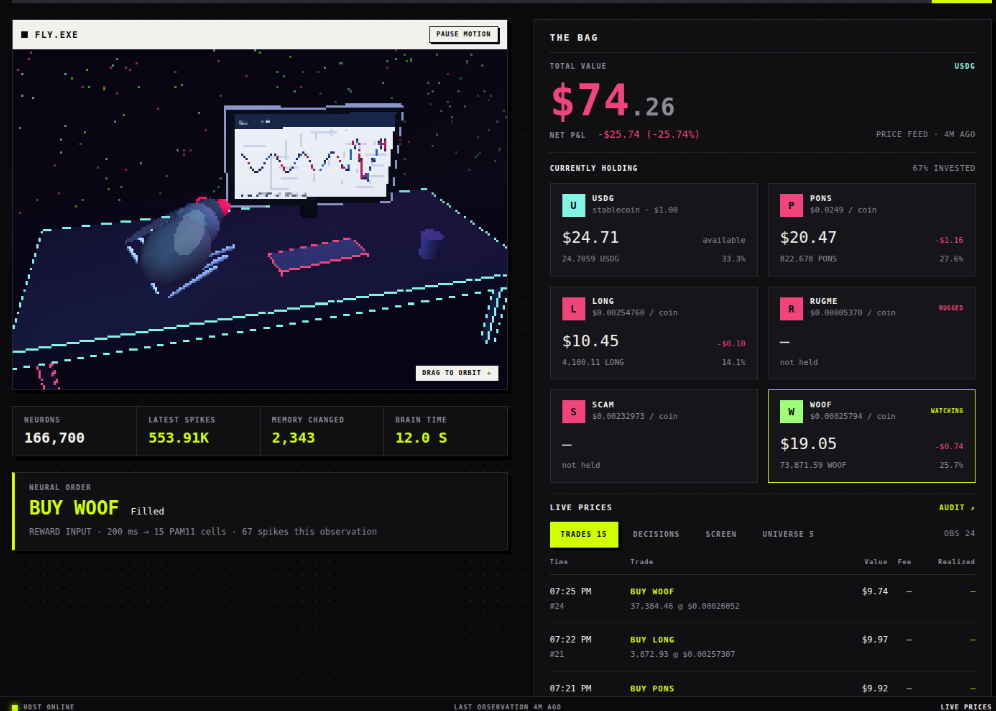Switch to the TRADES 15 tab

click(584, 534)
